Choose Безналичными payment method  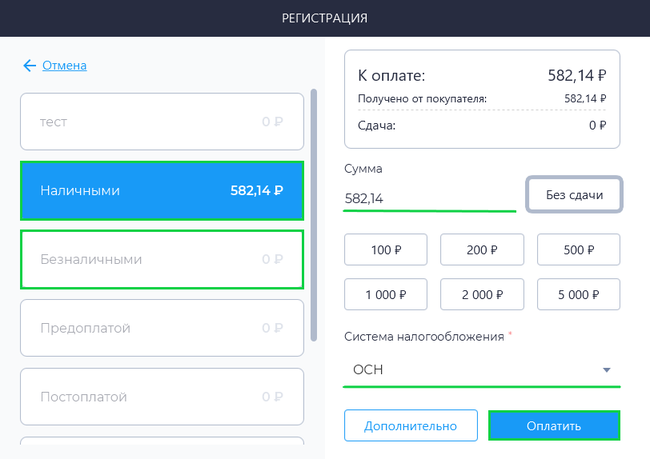[x=162, y=260]
